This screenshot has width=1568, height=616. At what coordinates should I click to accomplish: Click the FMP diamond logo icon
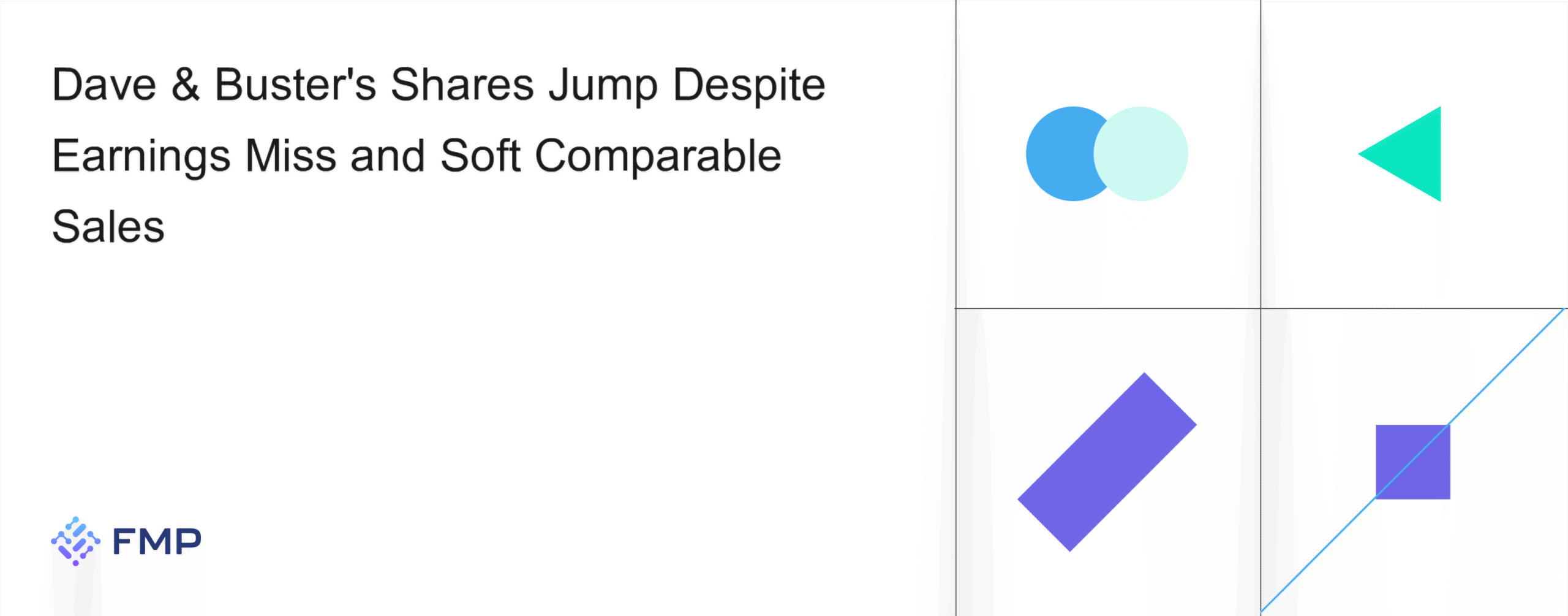point(75,541)
